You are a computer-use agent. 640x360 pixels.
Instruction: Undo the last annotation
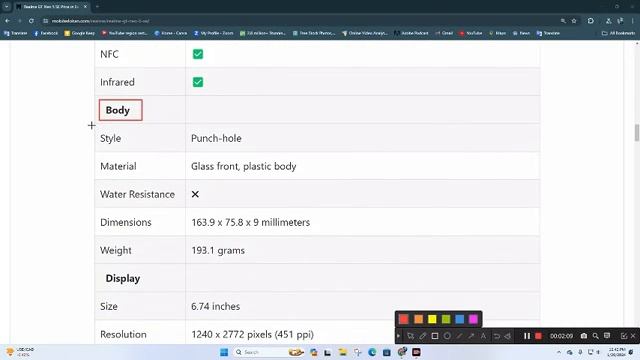click(x=497, y=336)
